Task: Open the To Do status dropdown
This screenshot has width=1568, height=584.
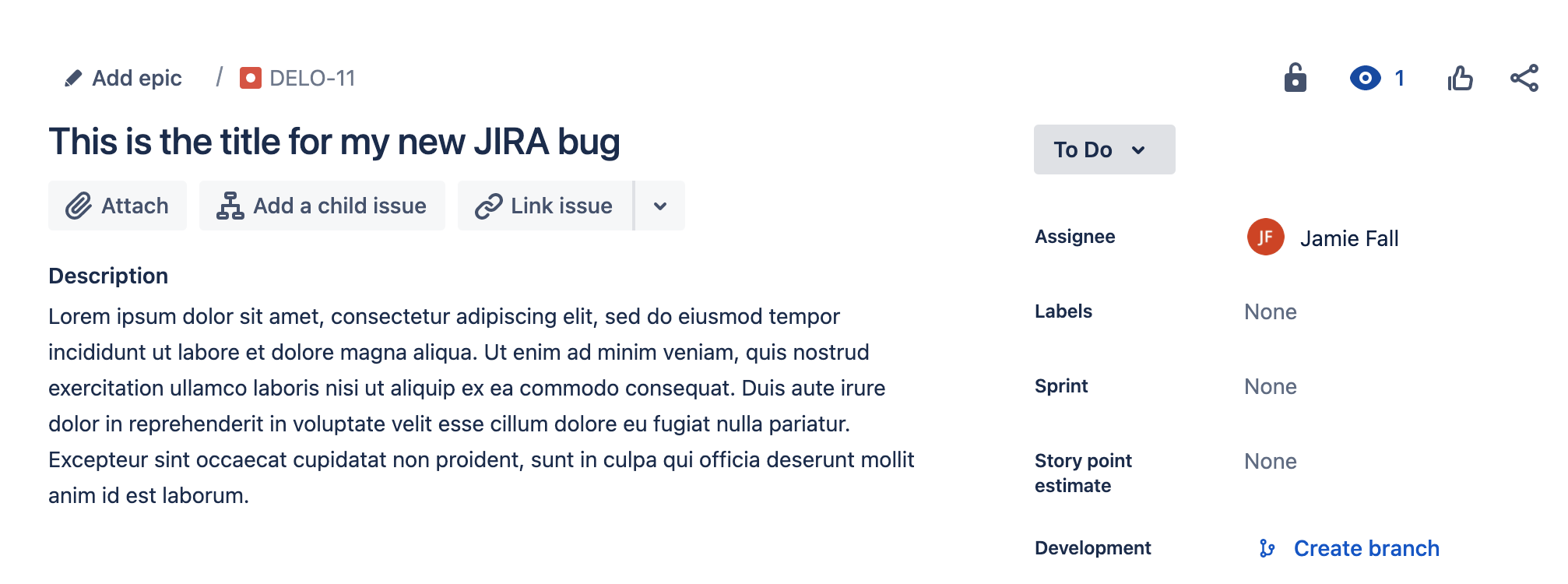Action: point(1104,150)
